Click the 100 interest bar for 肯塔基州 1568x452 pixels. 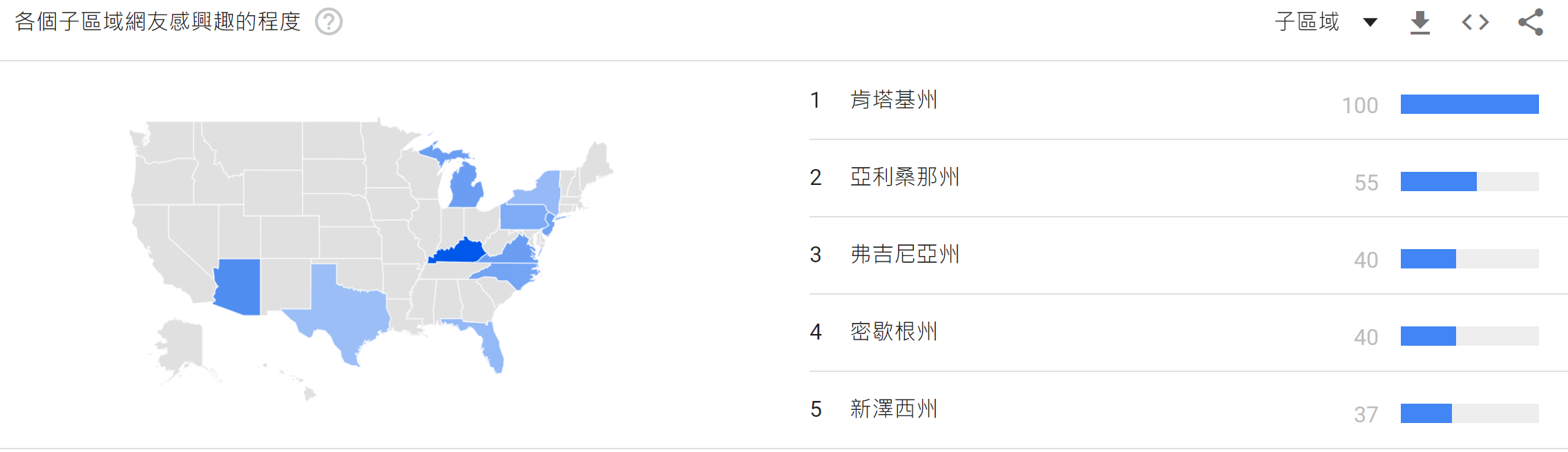click(x=1469, y=104)
